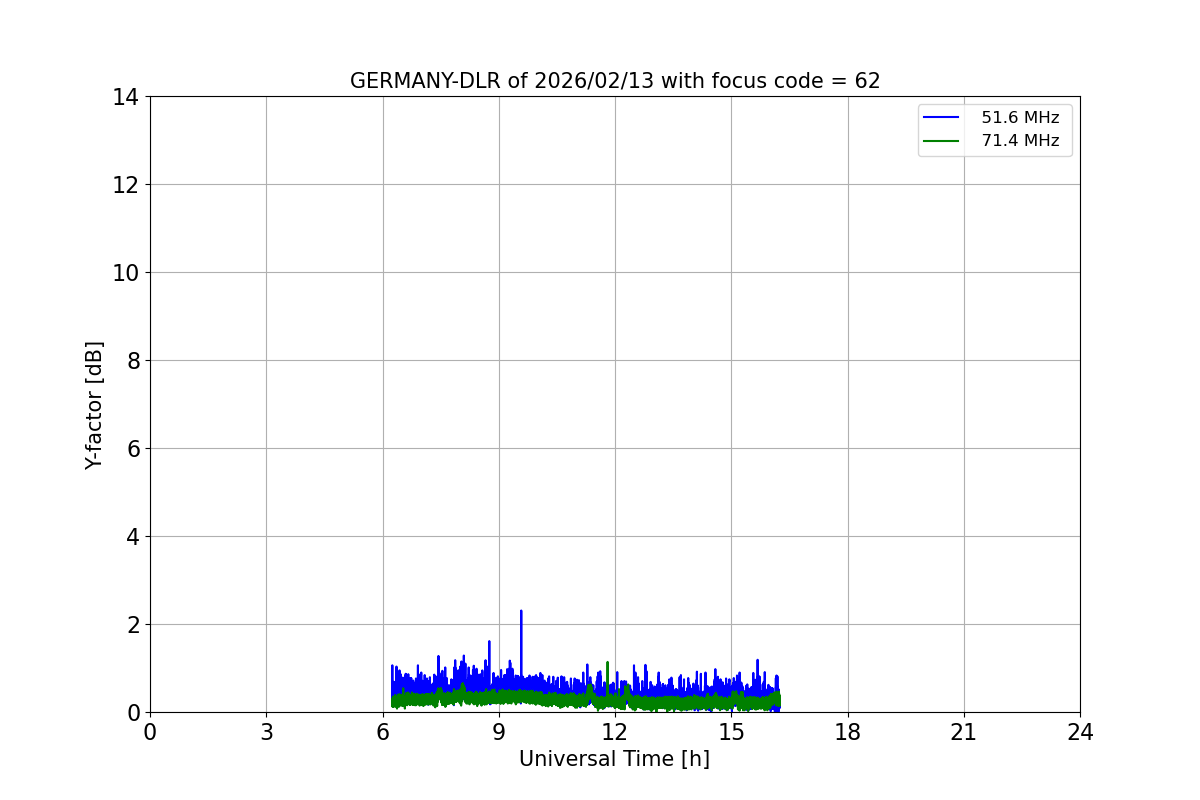This screenshot has width=1200, height=800.
Task: Click the blue line legend swatch
Action: click(942, 118)
